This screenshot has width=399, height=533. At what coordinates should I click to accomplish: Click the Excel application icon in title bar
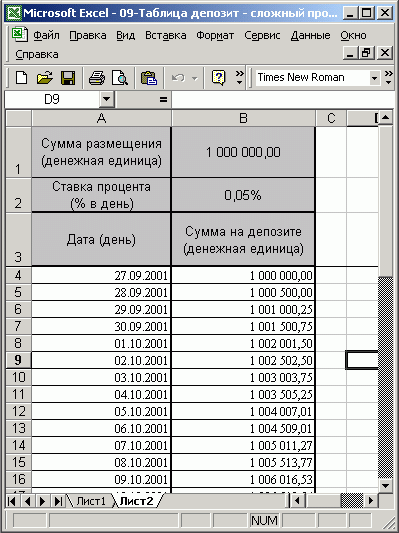click(14, 13)
